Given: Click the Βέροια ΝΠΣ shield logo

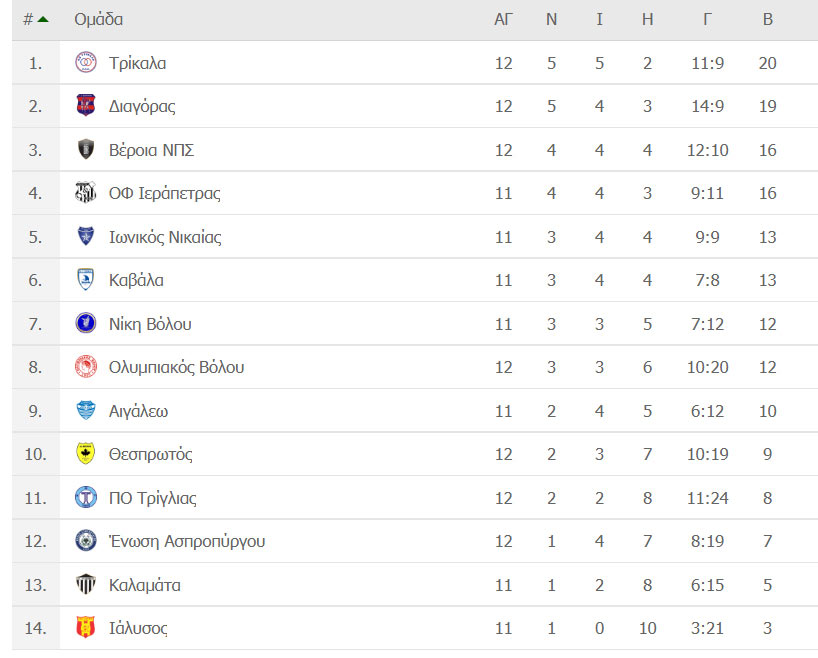Looking at the screenshot, I should tap(86, 150).
